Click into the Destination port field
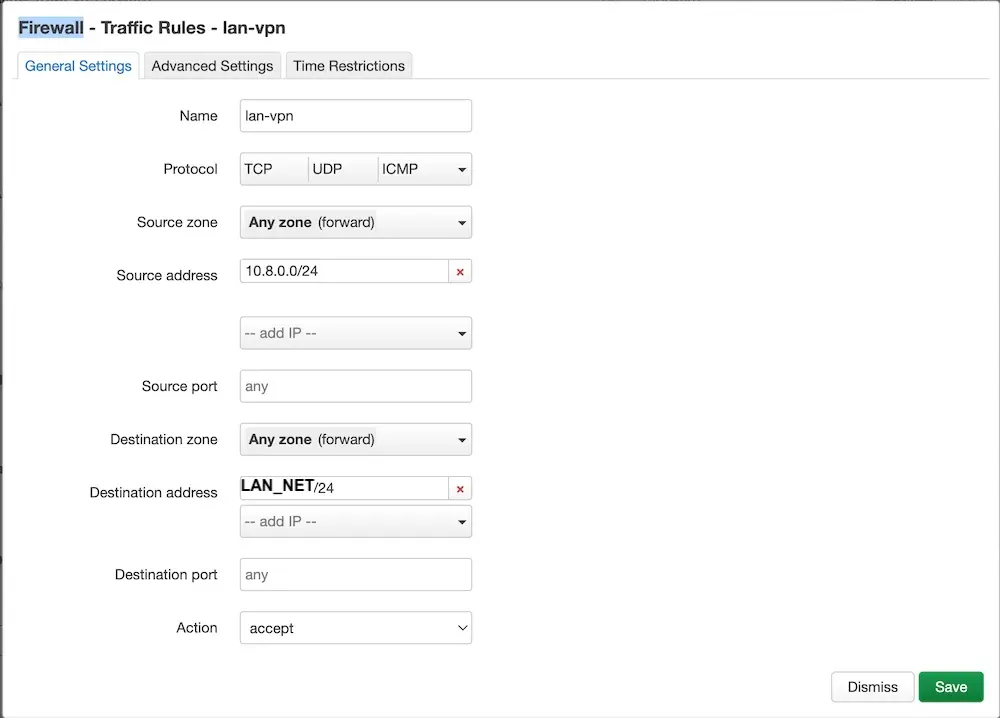 (x=356, y=575)
